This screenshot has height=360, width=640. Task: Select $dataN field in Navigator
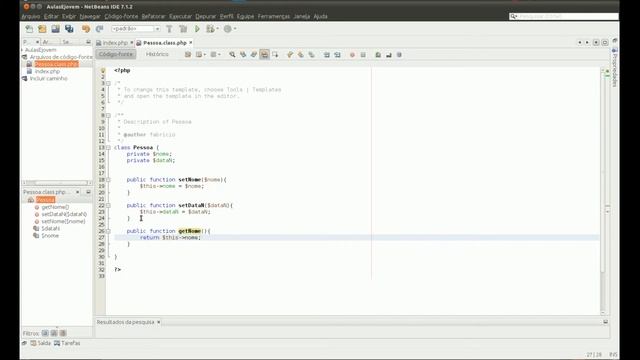click(x=51, y=229)
